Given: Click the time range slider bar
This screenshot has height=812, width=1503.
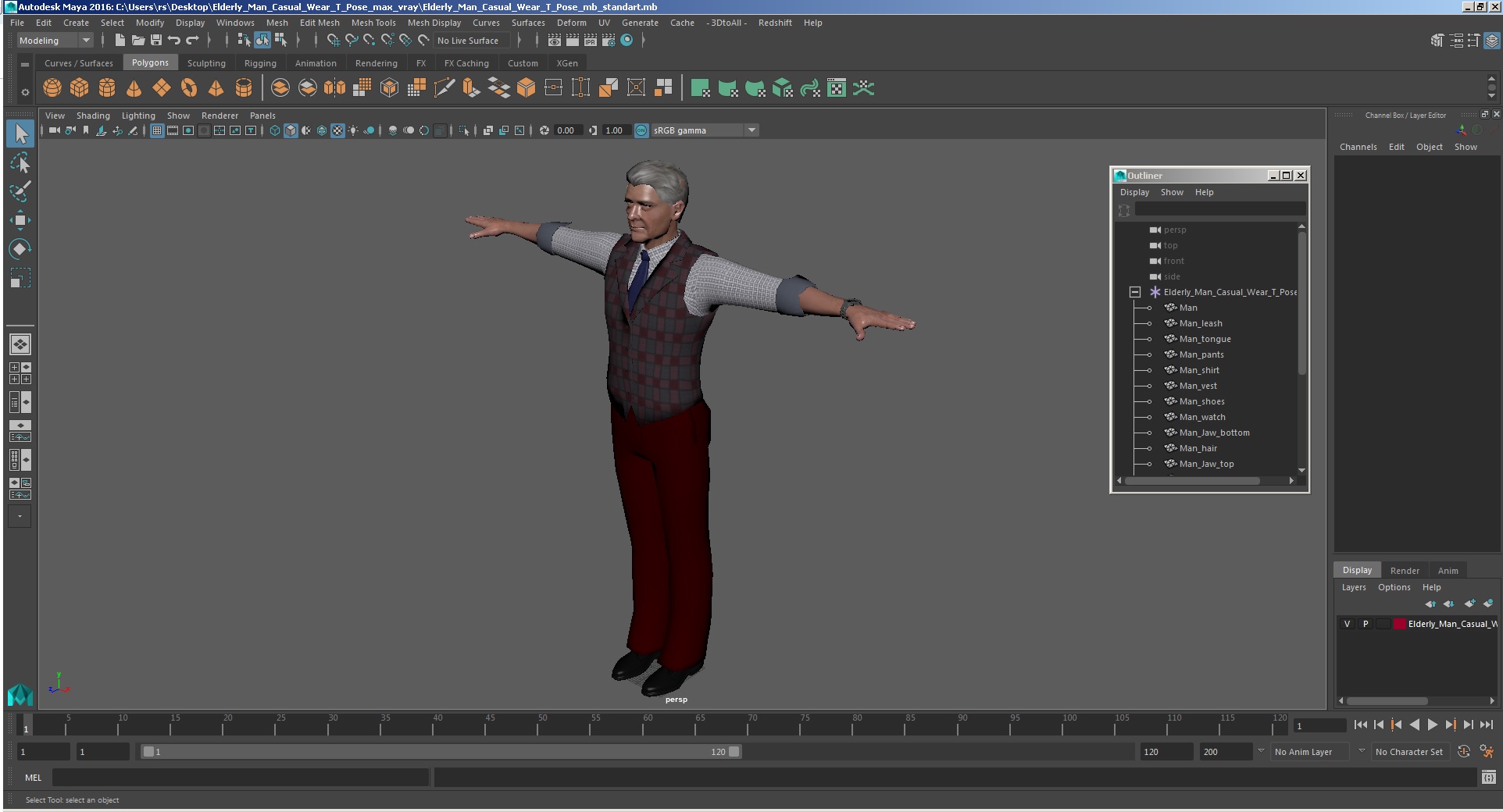Looking at the screenshot, I should (441, 752).
